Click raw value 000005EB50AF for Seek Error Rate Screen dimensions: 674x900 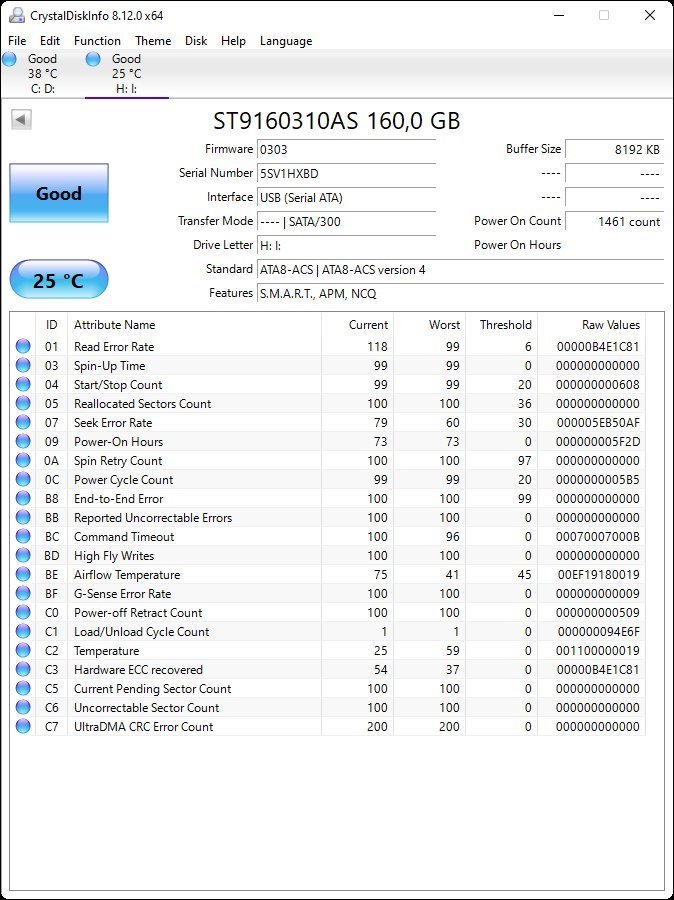click(598, 423)
